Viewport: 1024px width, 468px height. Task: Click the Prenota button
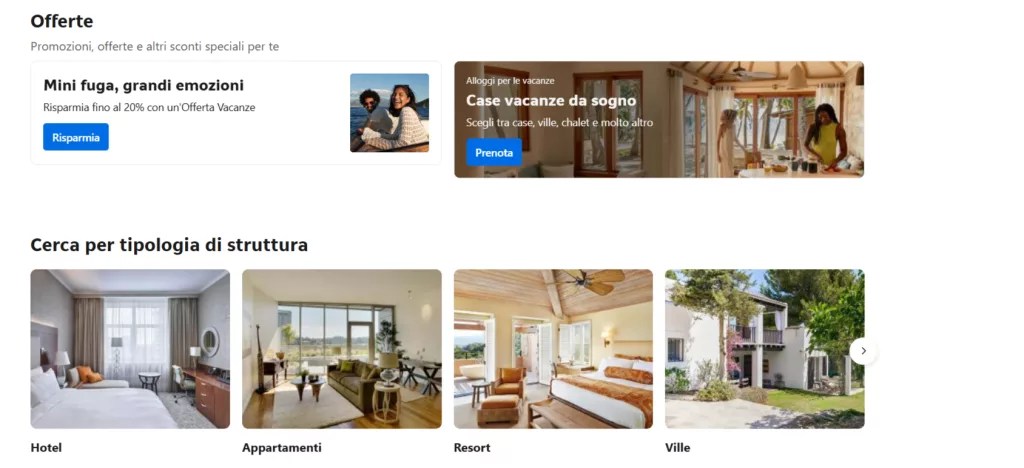point(494,152)
